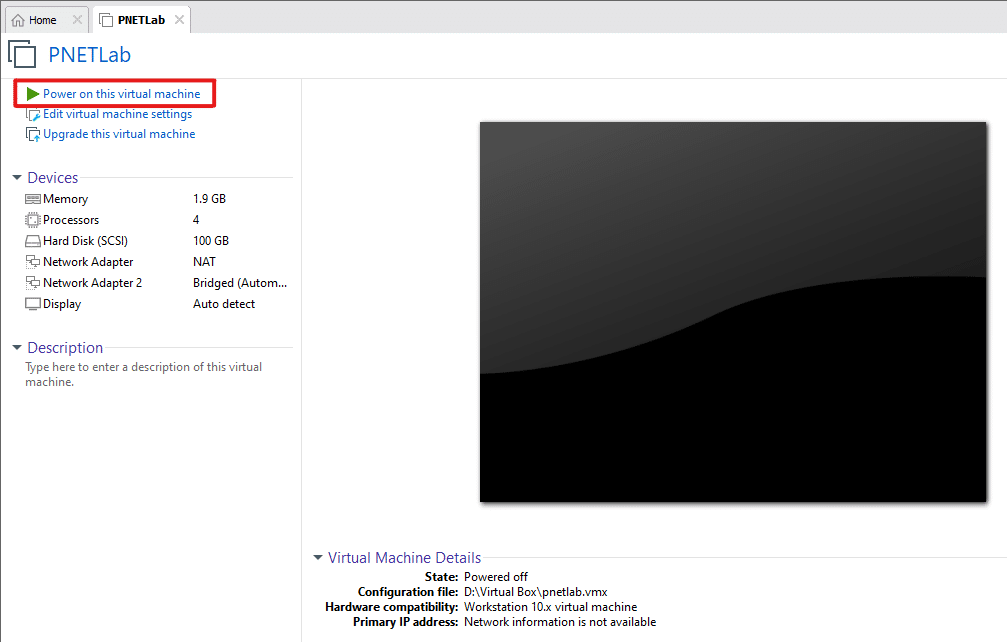Open the Display device label

62,304
